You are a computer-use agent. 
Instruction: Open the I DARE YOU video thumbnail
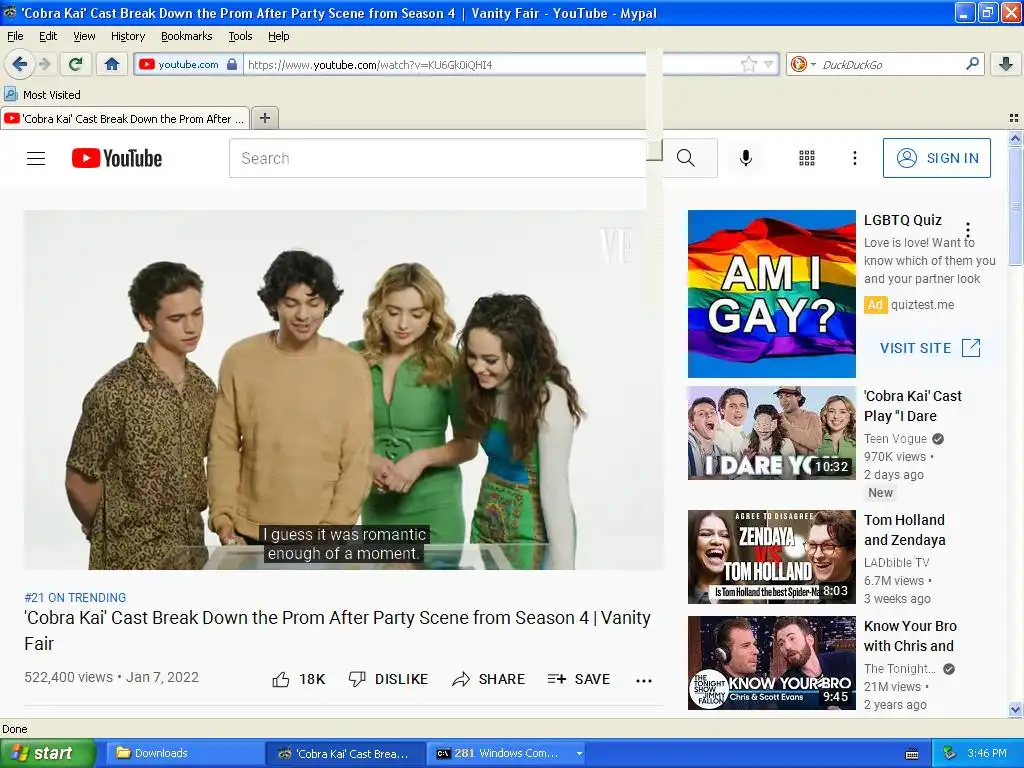click(x=771, y=433)
